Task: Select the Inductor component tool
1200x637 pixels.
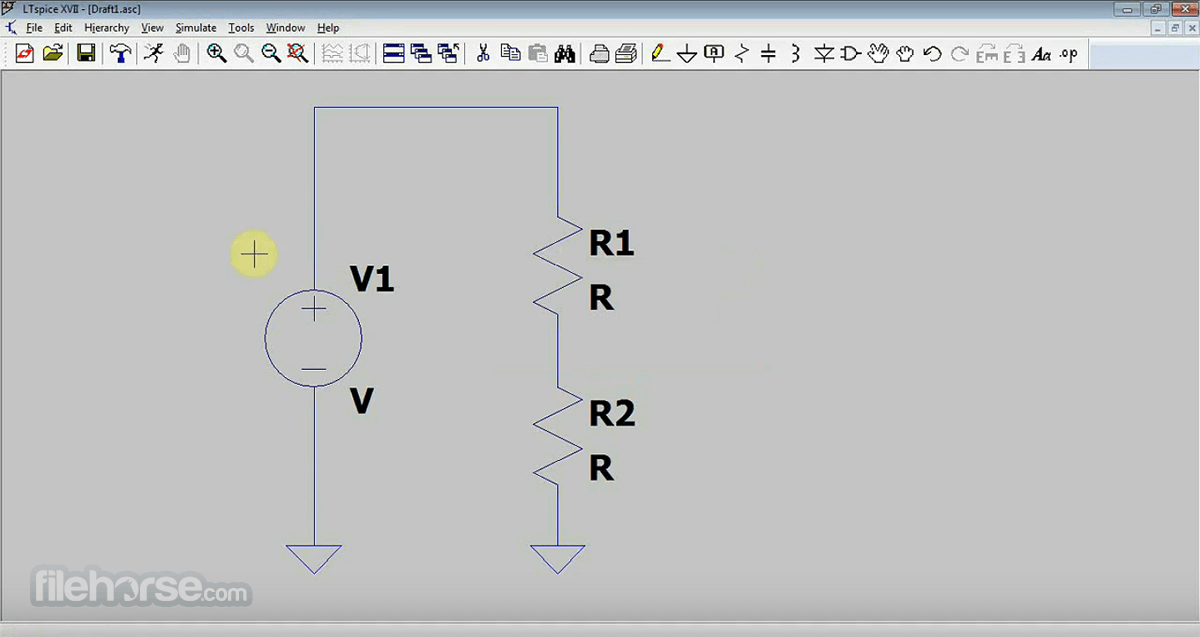Action: tap(795, 53)
